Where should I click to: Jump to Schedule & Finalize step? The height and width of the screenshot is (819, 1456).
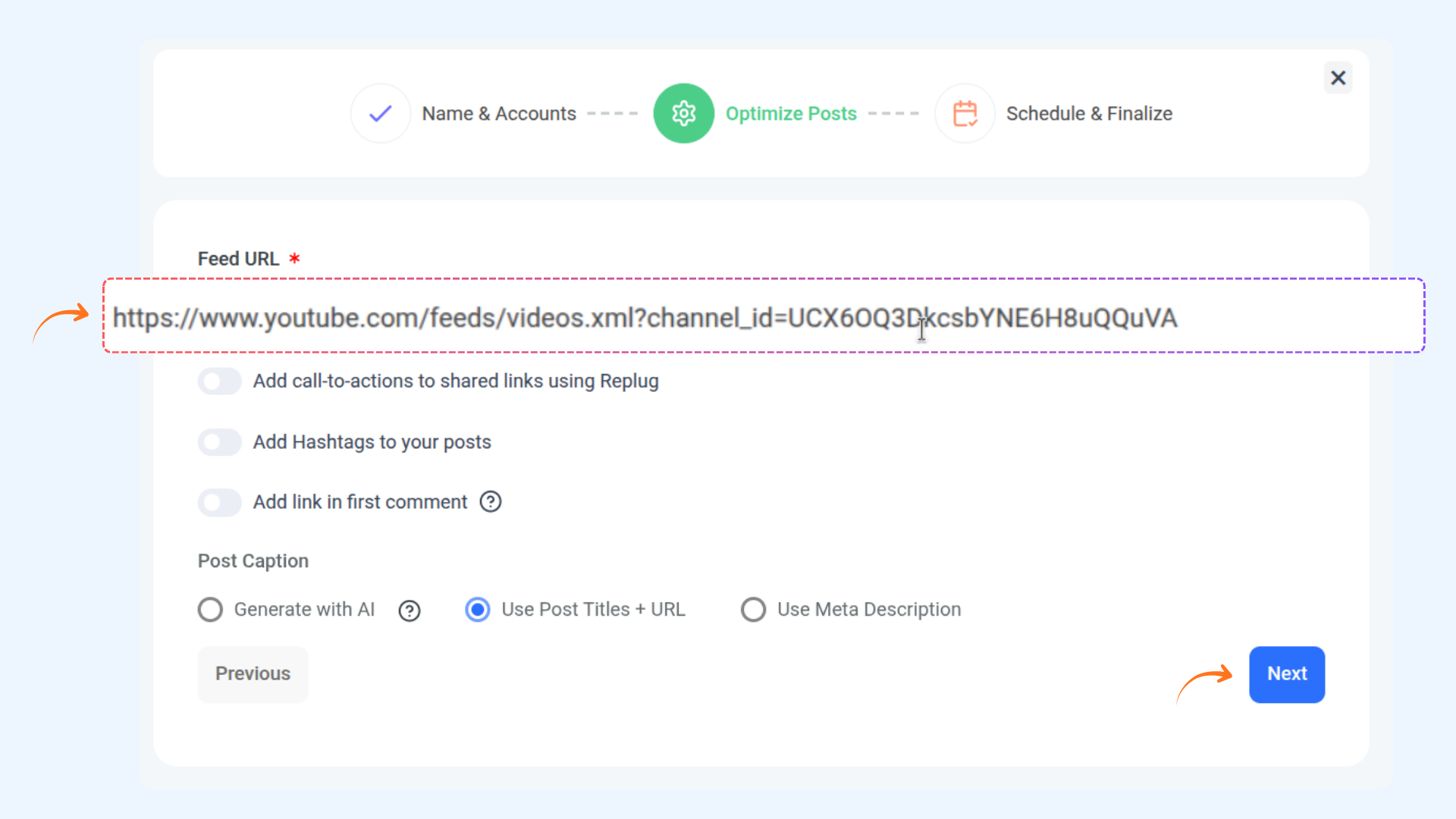coord(1089,114)
